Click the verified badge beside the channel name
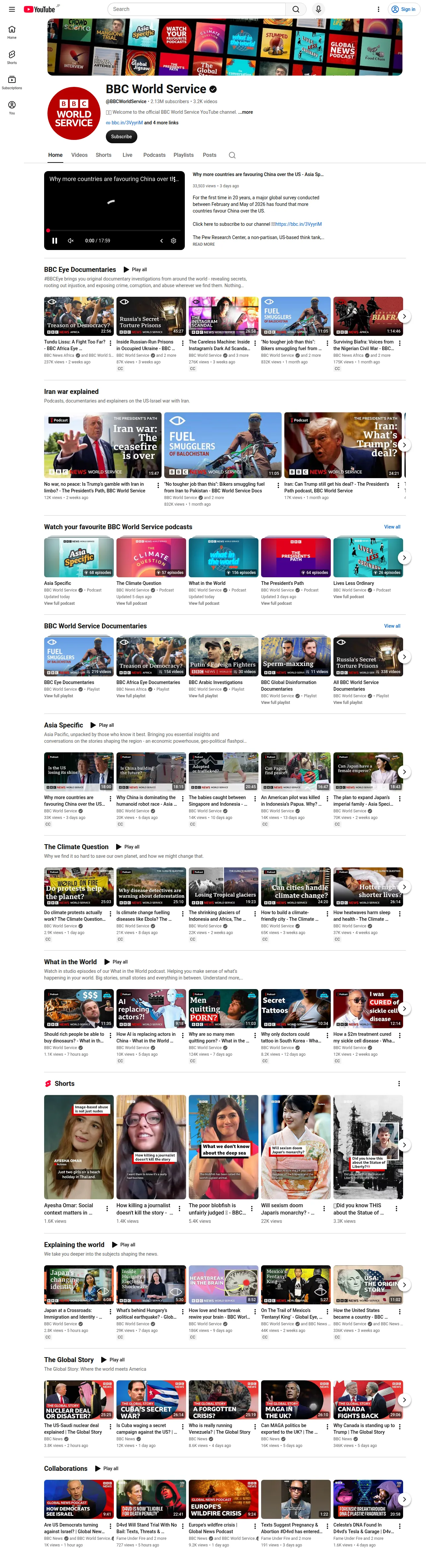The image size is (426, 1568). (213, 89)
